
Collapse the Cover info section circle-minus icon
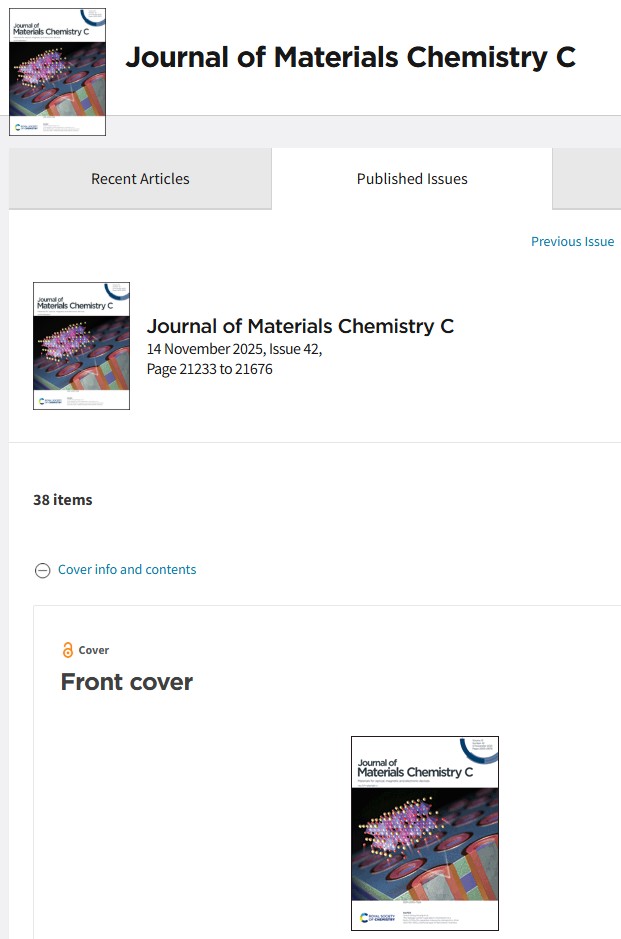(43, 570)
